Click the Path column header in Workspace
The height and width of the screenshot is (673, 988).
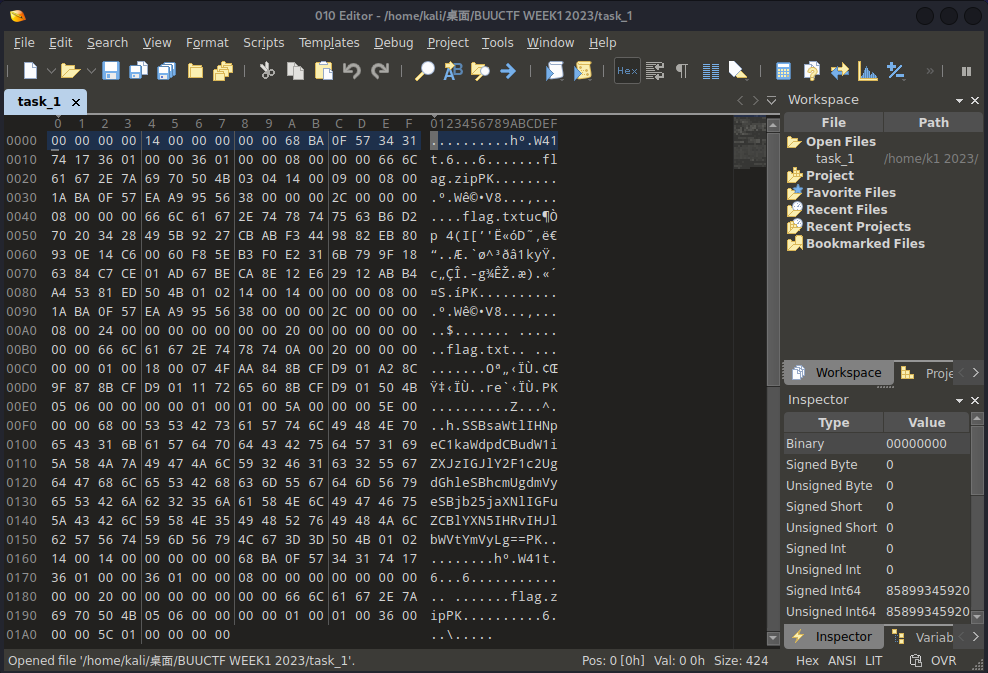(x=933, y=122)
